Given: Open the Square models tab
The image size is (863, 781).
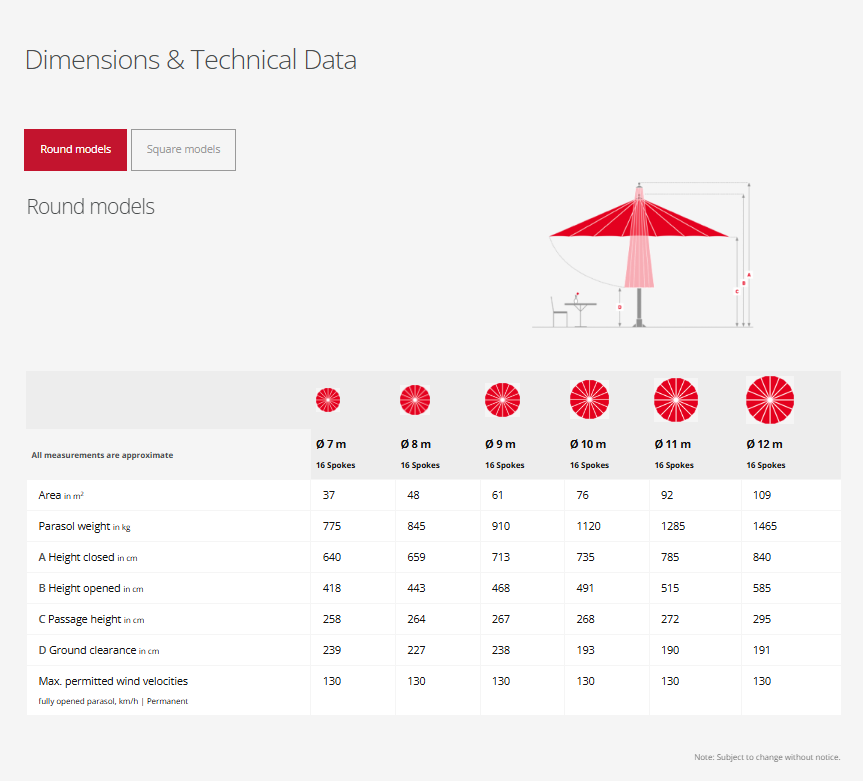Looking at the screenshot, I should [183, 150].
